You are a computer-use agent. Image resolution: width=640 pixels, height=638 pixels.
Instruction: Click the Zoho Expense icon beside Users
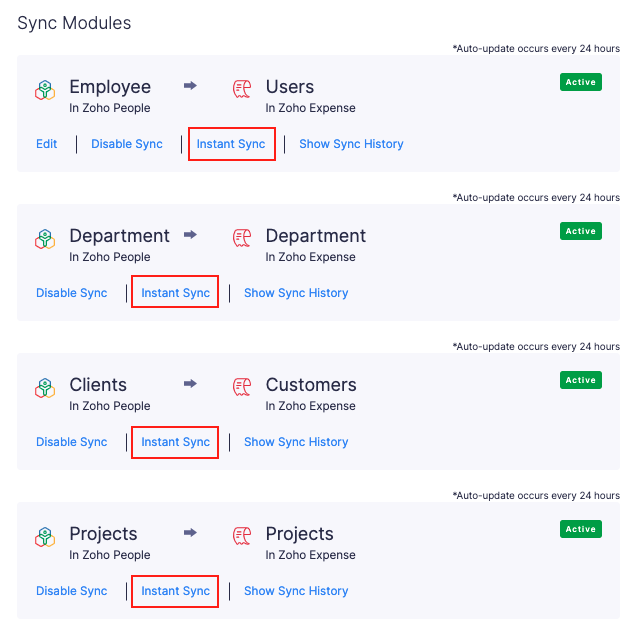click(242, 89)
